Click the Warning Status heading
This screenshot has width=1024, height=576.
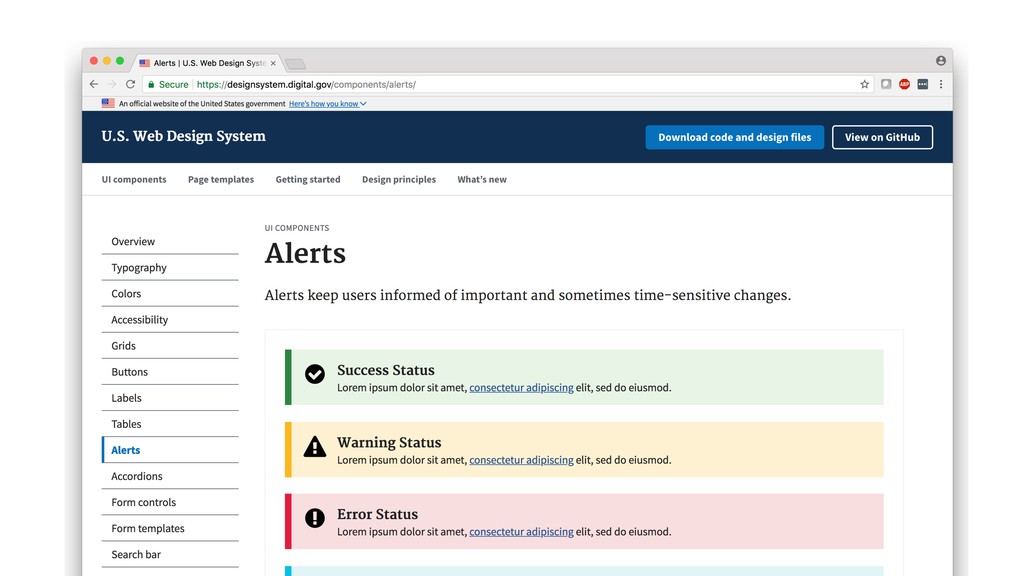click(389, 443)
